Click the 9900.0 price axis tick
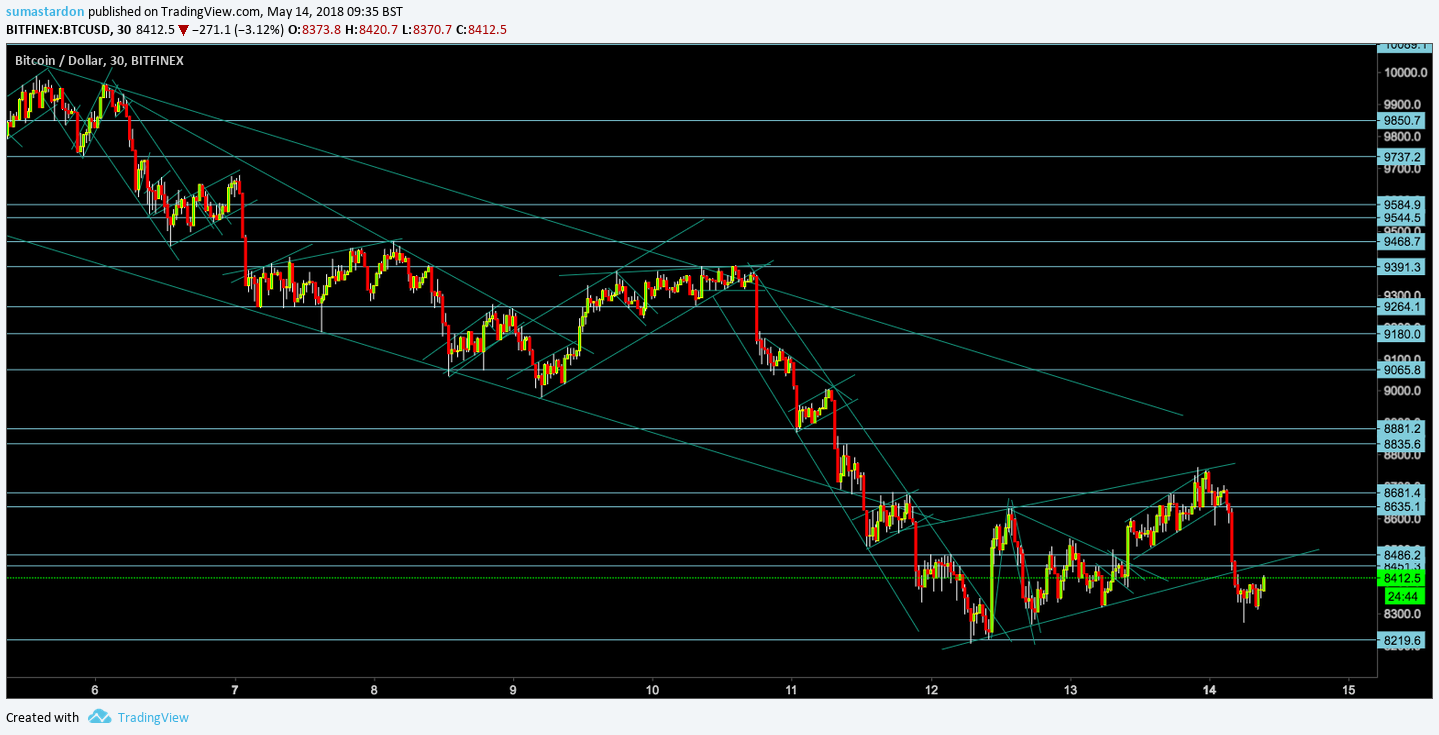 point(1402,105)
